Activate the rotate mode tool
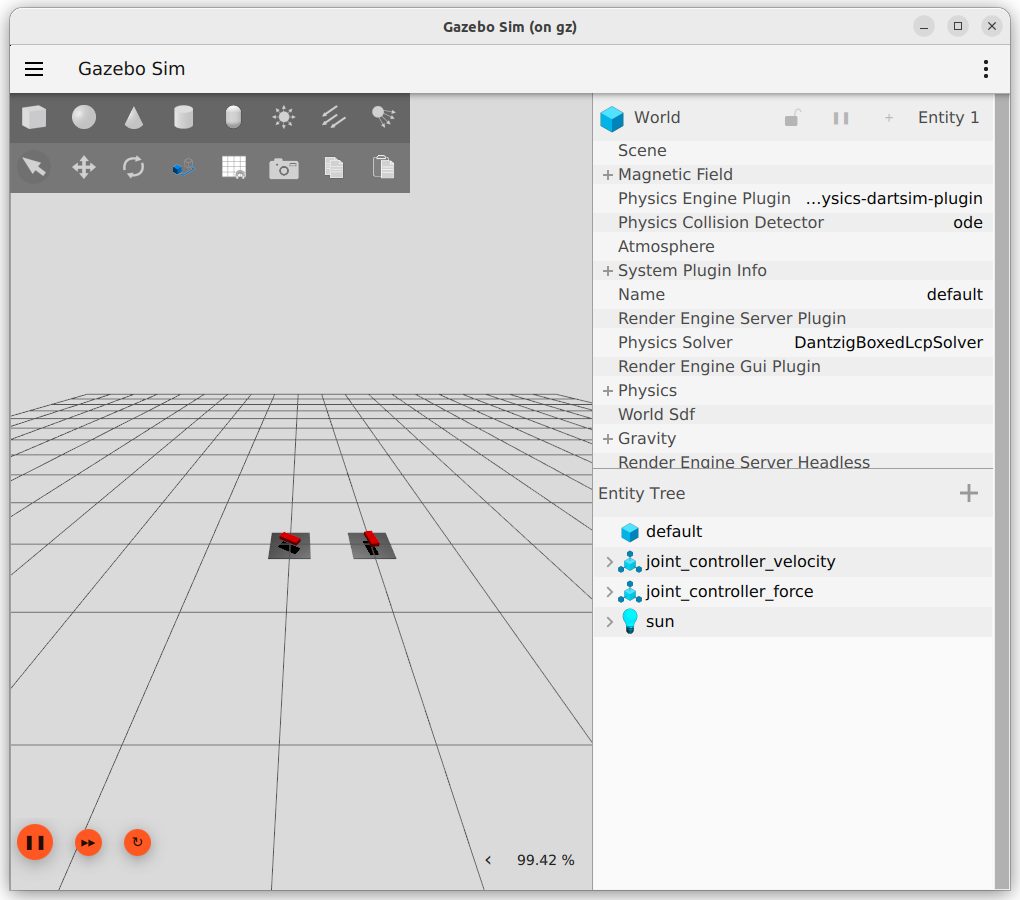 tap(134, 167)
